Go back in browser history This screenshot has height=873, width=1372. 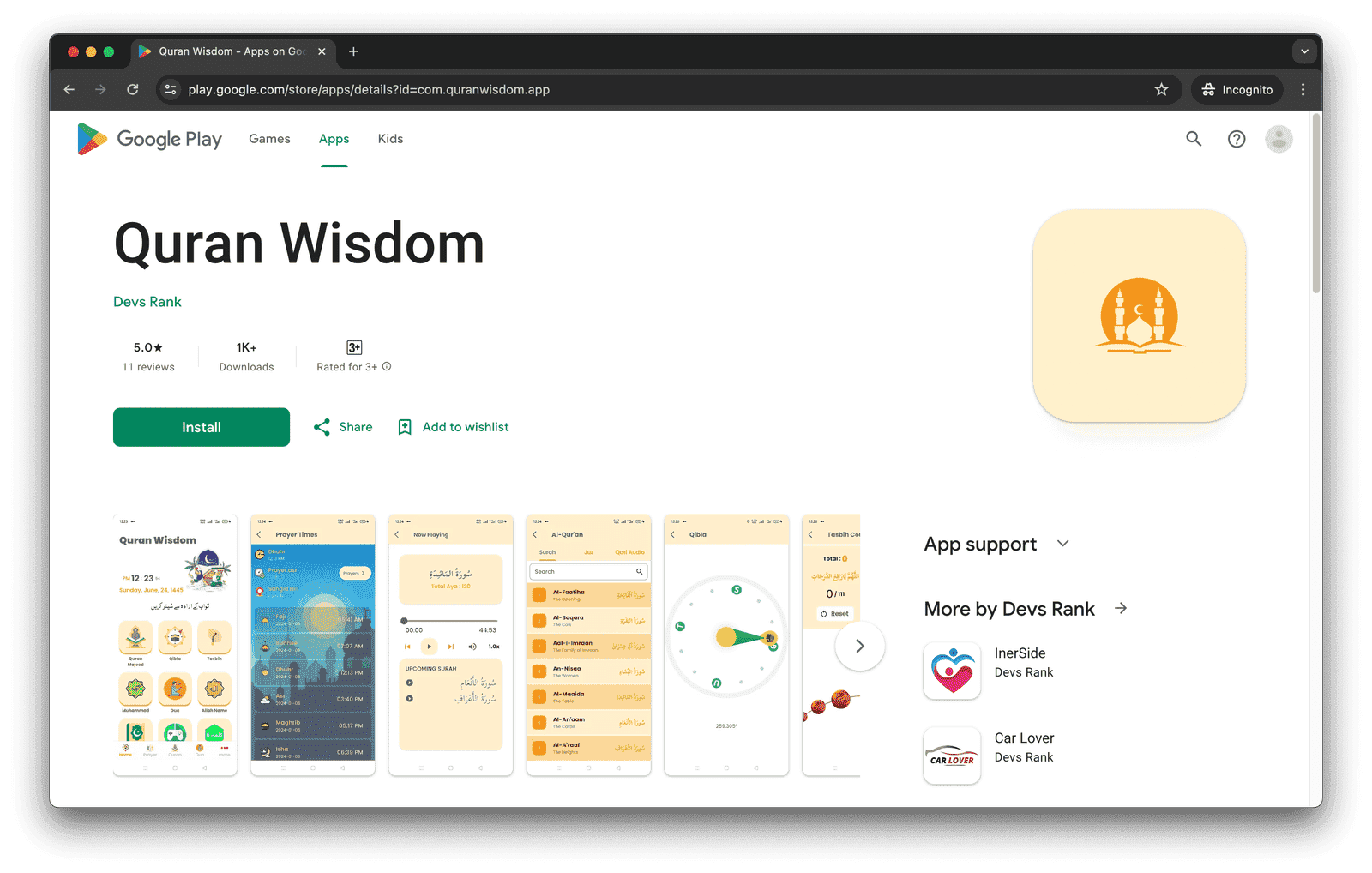click(69, 89)
